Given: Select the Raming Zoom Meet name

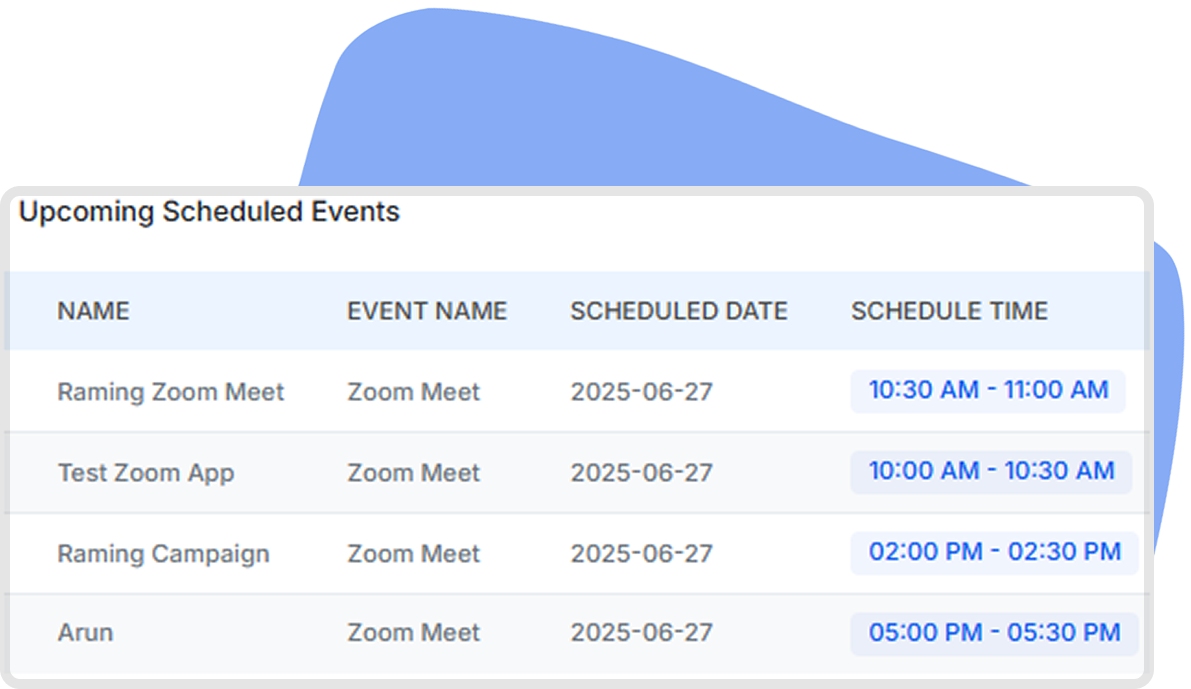Looking at the screenshot, I should point(171,392).
